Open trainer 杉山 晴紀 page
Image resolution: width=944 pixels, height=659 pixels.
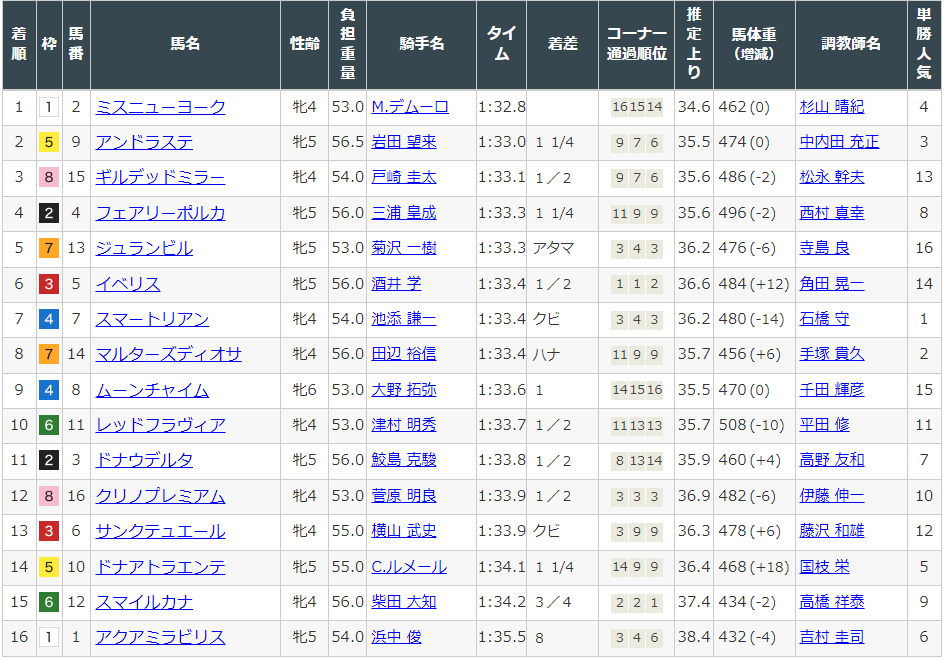(x=831, y=107)
